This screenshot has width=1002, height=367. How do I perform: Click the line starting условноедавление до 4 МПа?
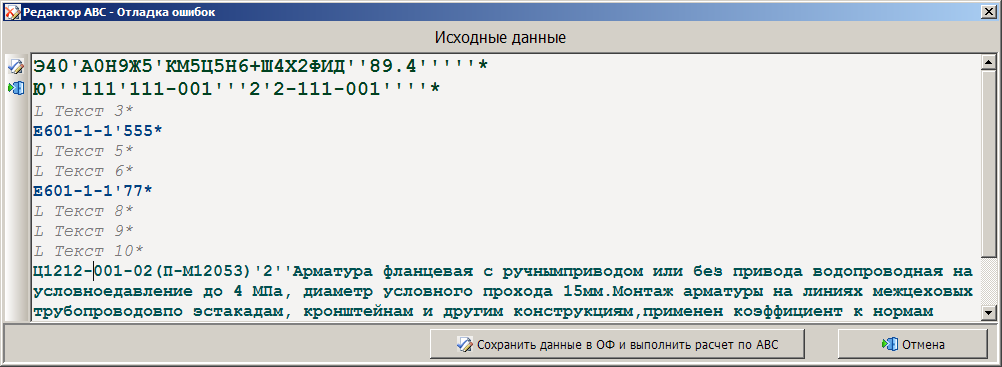[503, 292]
